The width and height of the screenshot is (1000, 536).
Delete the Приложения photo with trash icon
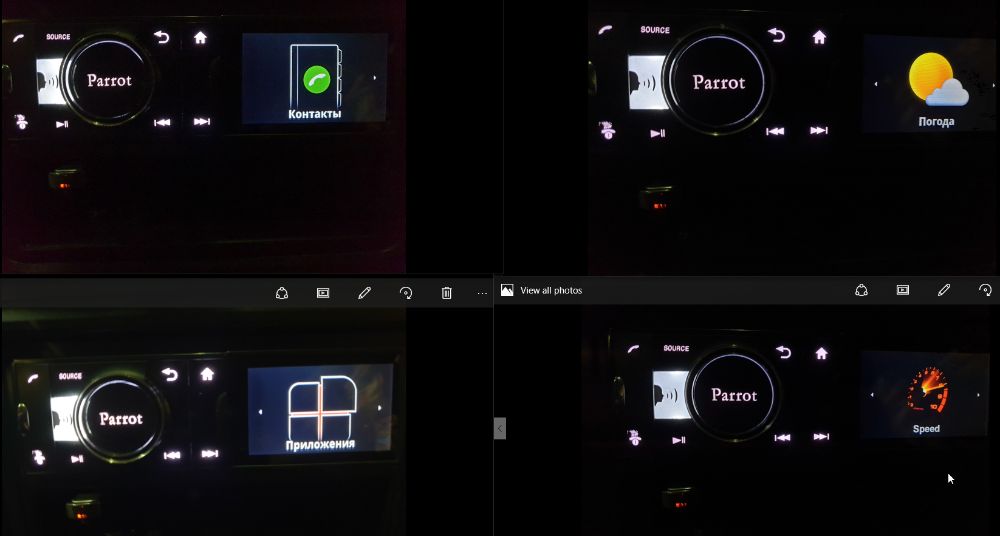(446, 293)
